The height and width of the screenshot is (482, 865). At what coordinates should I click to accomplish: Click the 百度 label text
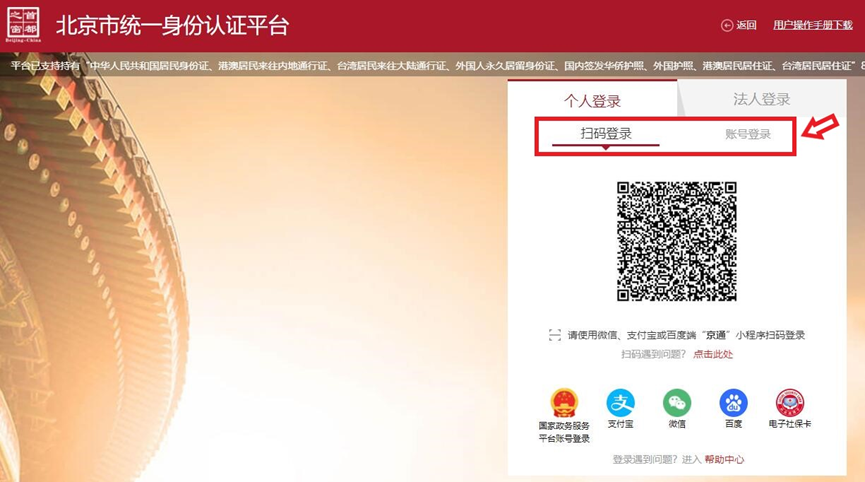coord(733,424)
